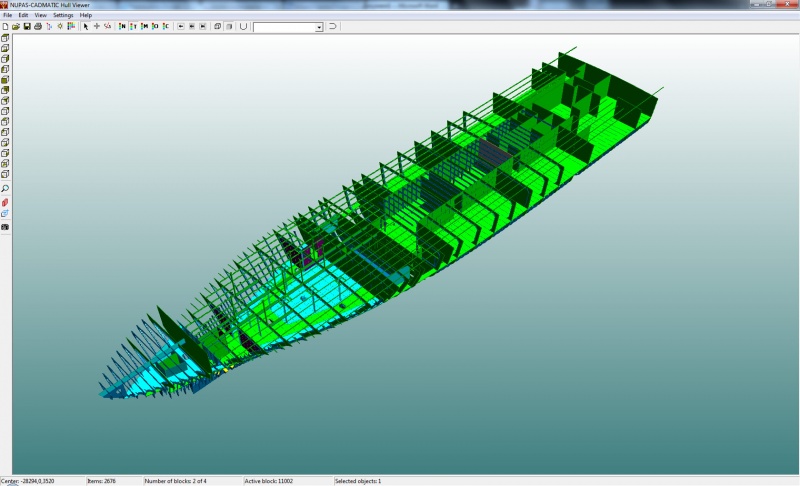This screenshot has width=800, height=486.
Task: Click the Print icon in toolbar
Action: point(38,26)
